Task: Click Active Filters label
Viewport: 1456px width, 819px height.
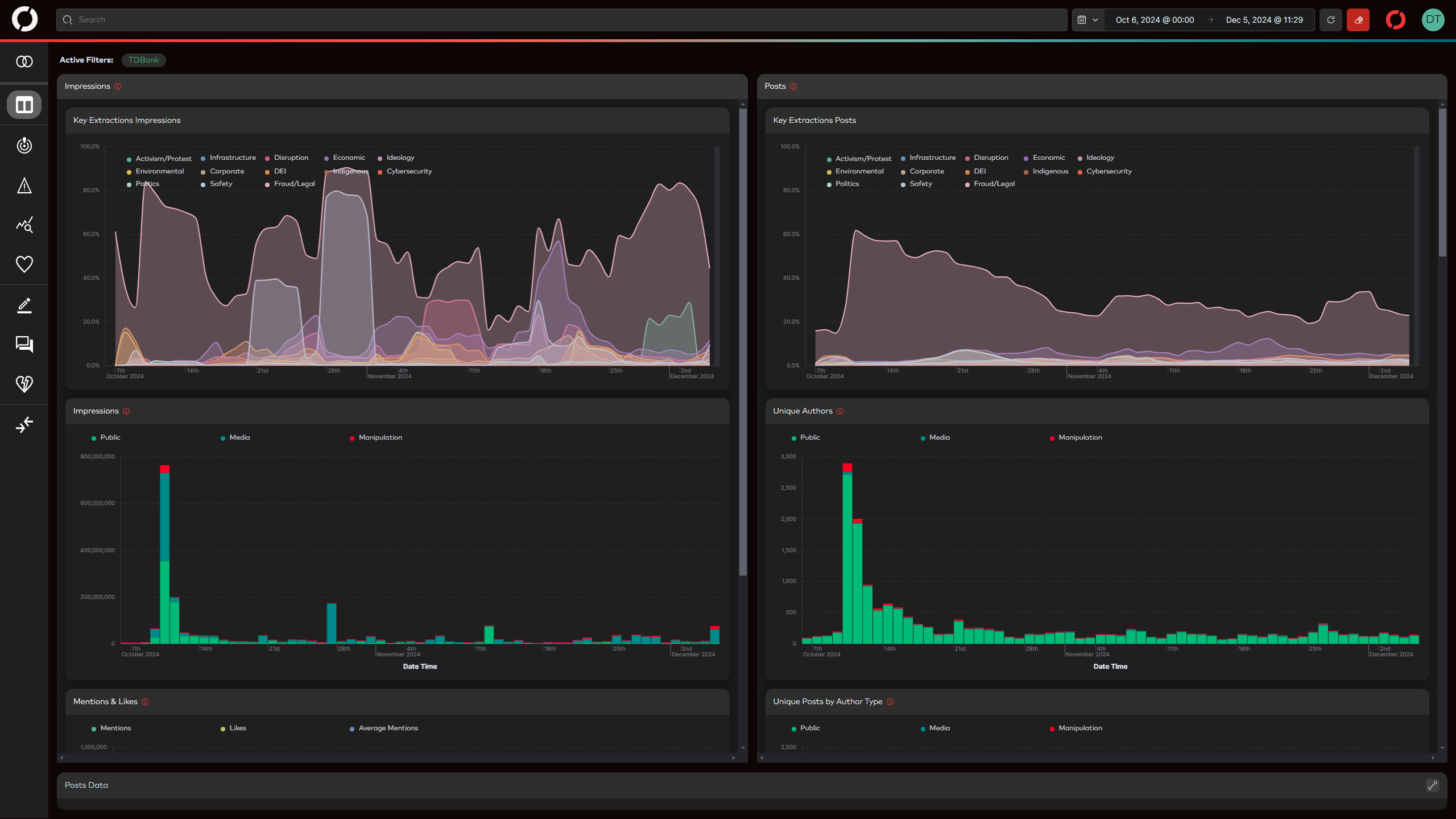Action: coord(86,60)
